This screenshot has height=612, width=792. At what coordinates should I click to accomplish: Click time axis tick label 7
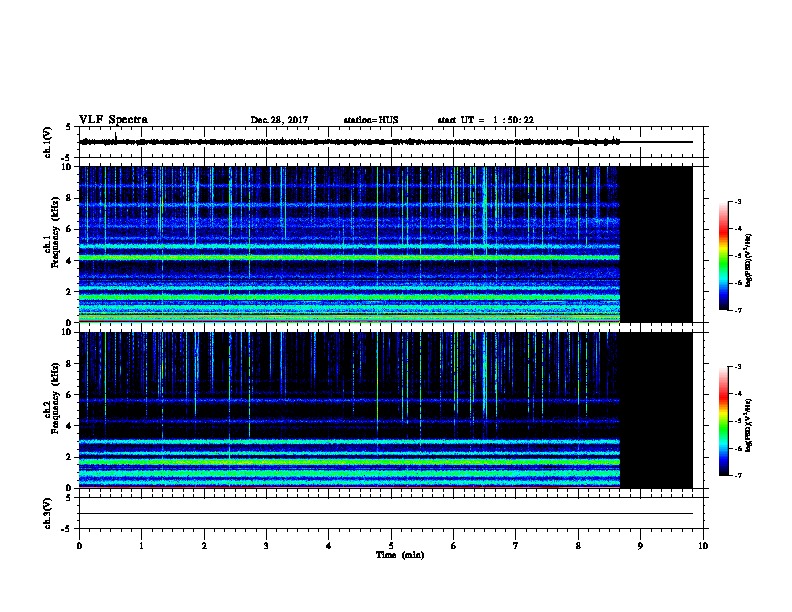[x=516, y=546]
